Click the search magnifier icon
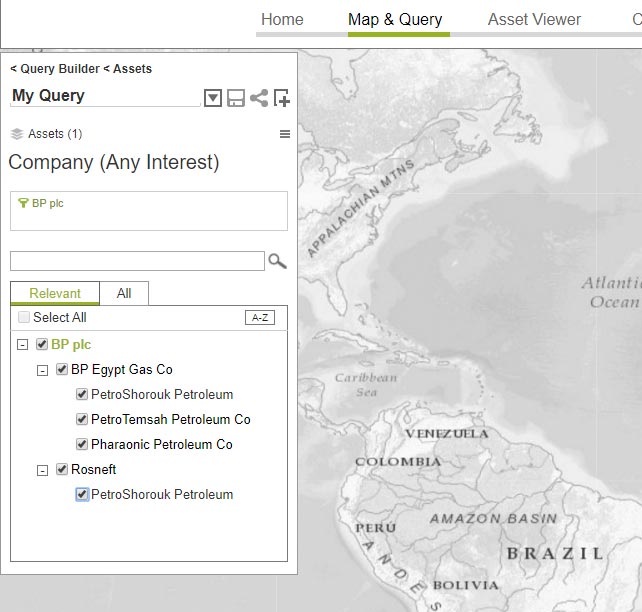642x612 pixels. (x=277, y=261)
